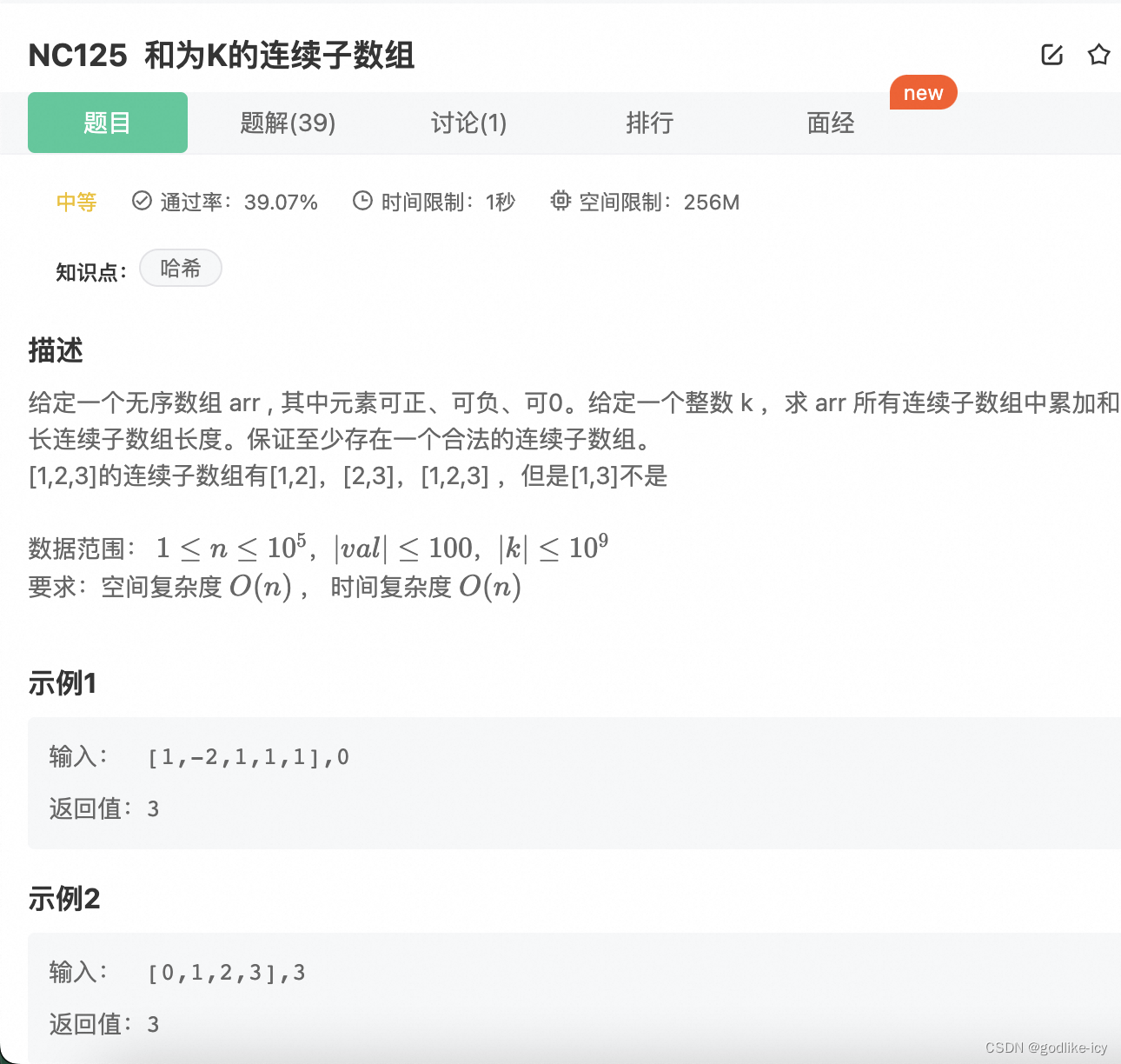
Task: Click the 数据范围 constraint line
Action: pyautogui.click(x=318, y=548)
